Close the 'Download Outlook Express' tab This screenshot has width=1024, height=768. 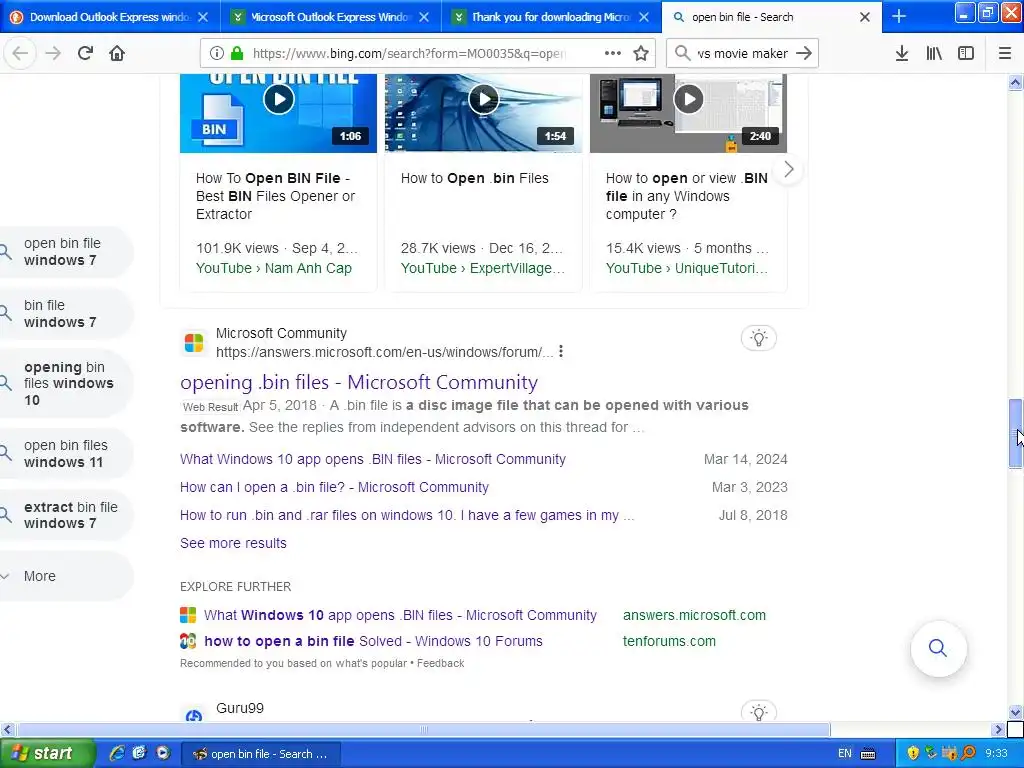203,17
